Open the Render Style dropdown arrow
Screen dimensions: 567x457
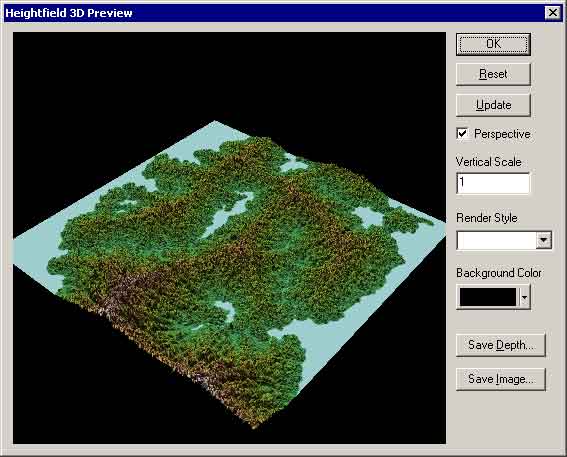click(x=543, y=240)
